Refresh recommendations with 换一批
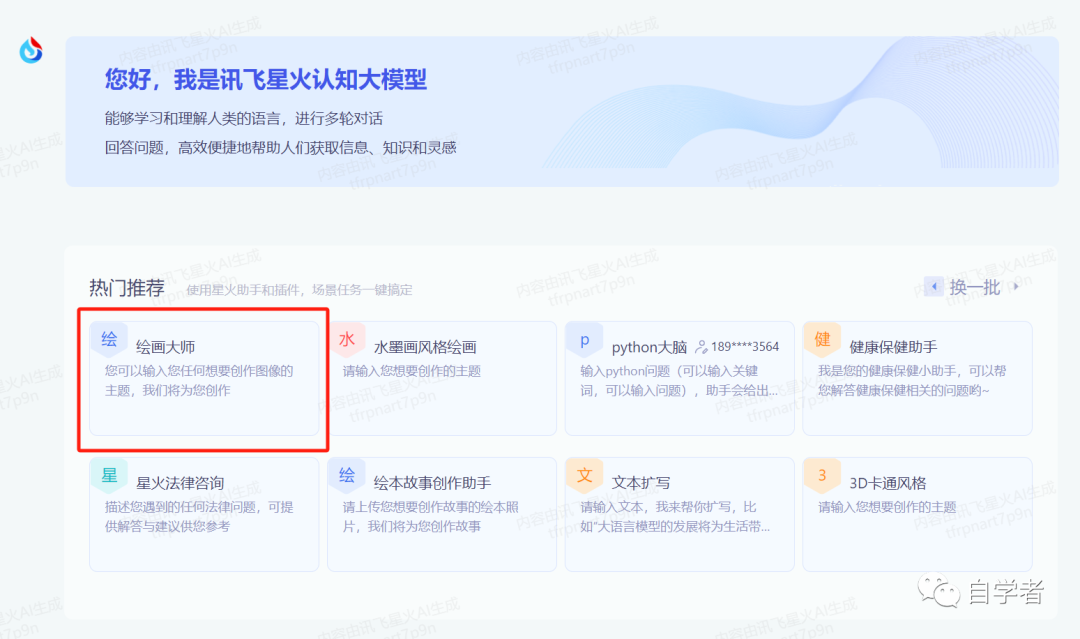 (x=975, y=287)
